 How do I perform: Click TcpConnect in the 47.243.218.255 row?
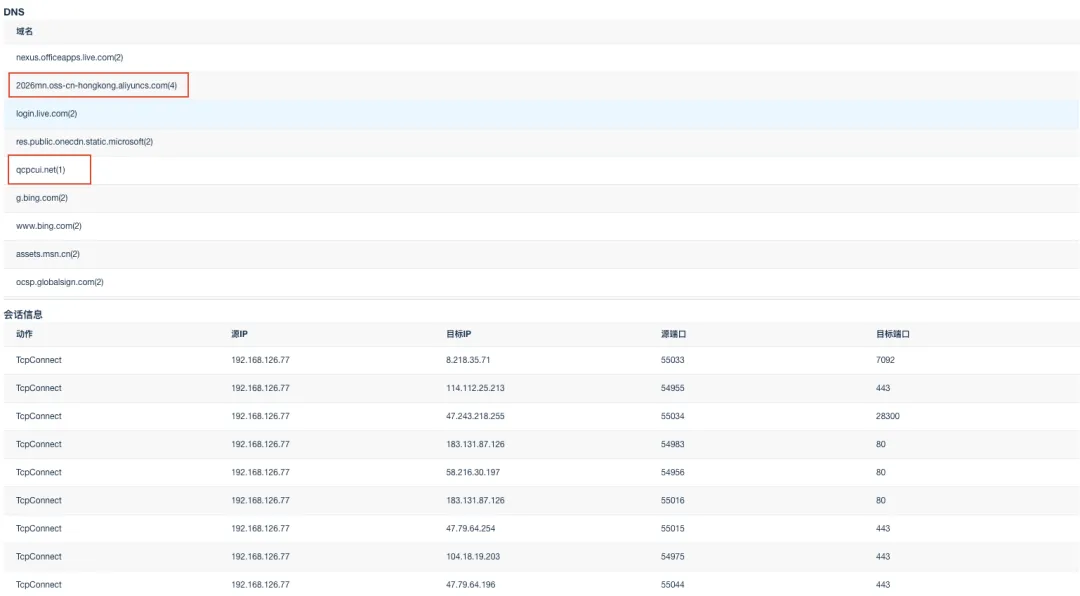[x=39, y=416]
